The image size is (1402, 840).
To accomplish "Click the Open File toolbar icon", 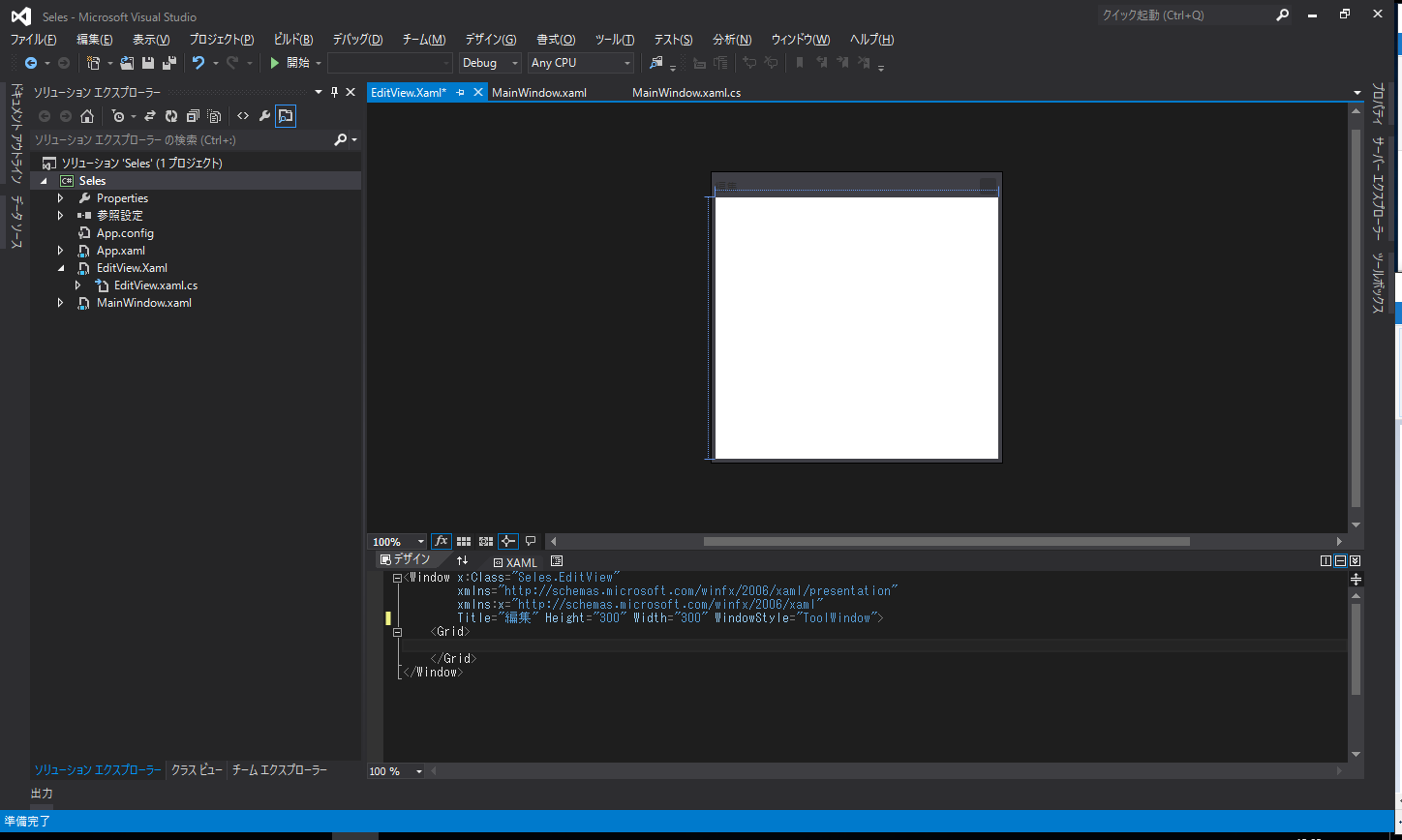I will 127,63.
